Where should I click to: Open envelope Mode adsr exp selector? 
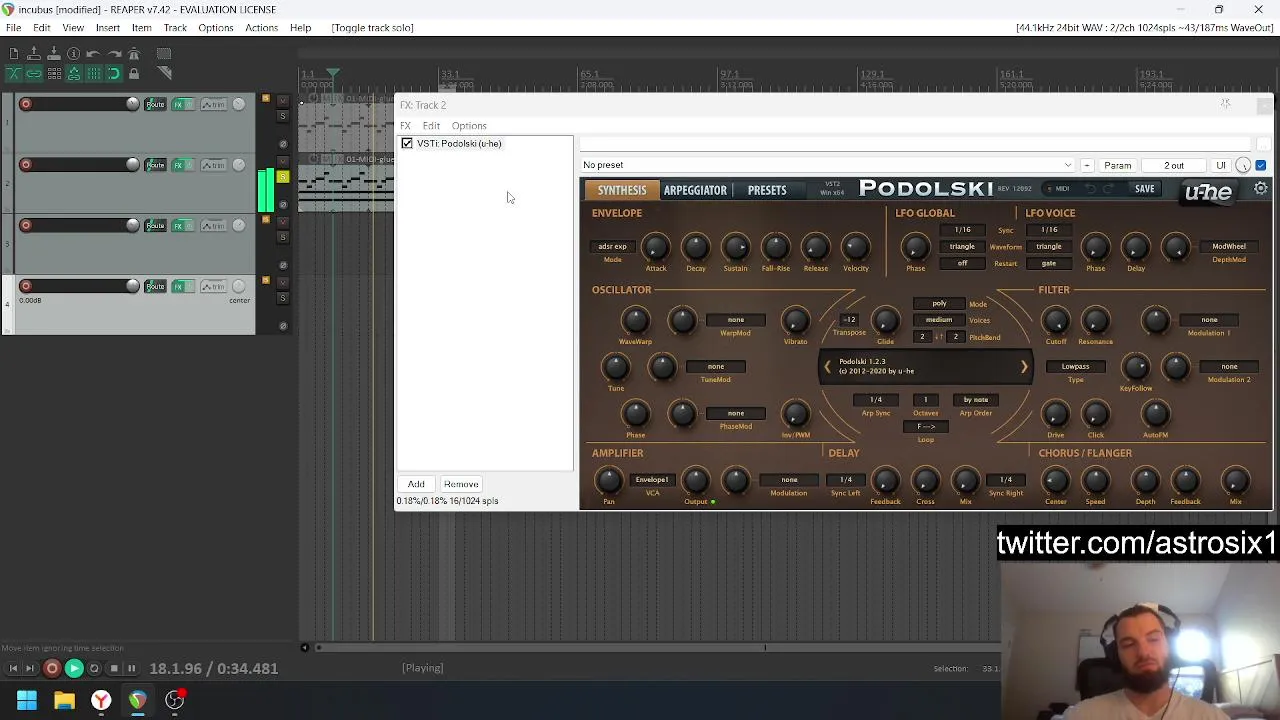click(612, 246)
